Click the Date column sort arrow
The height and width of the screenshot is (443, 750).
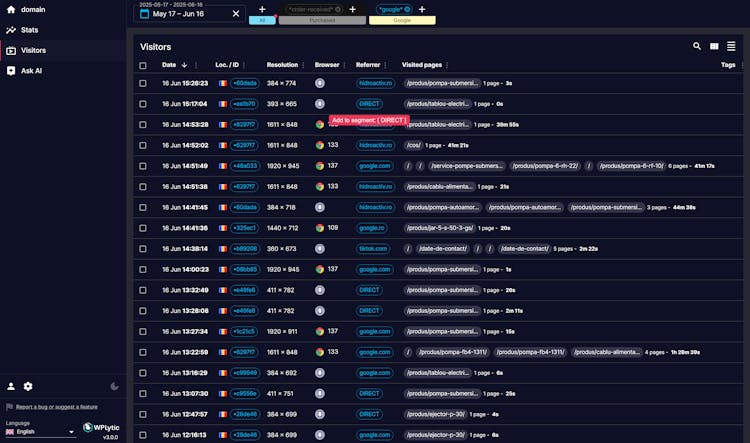click(184, 65)
